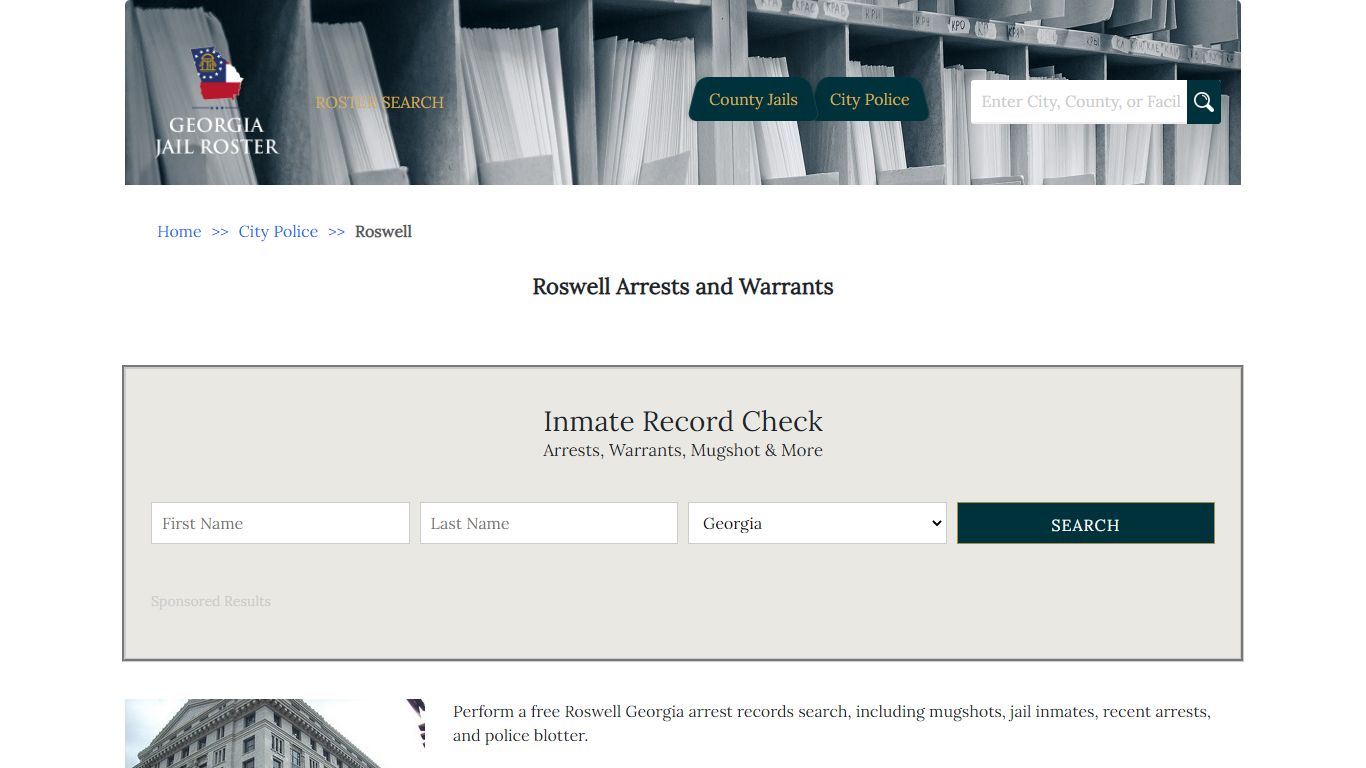This screenshot has height=768, width=1366.
Task: Focus the Enter City, County, or Facility box
Action: [x=1078, y=101]
